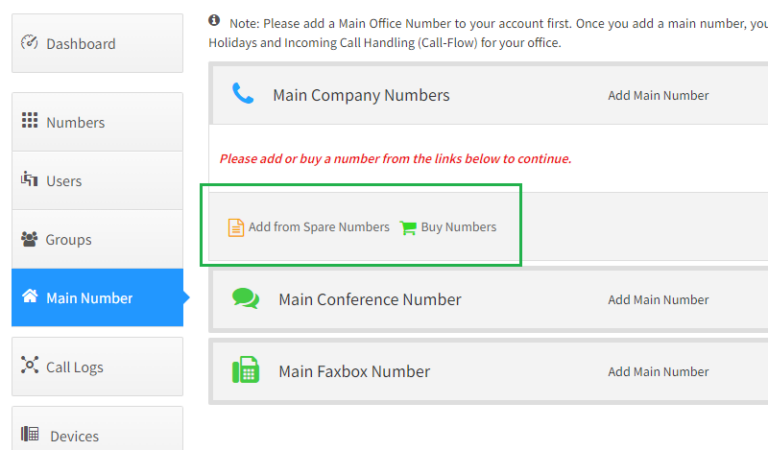Screen dimensions: 768x450
Task: Click the Main Number home icon
Action: click(29, 296)
